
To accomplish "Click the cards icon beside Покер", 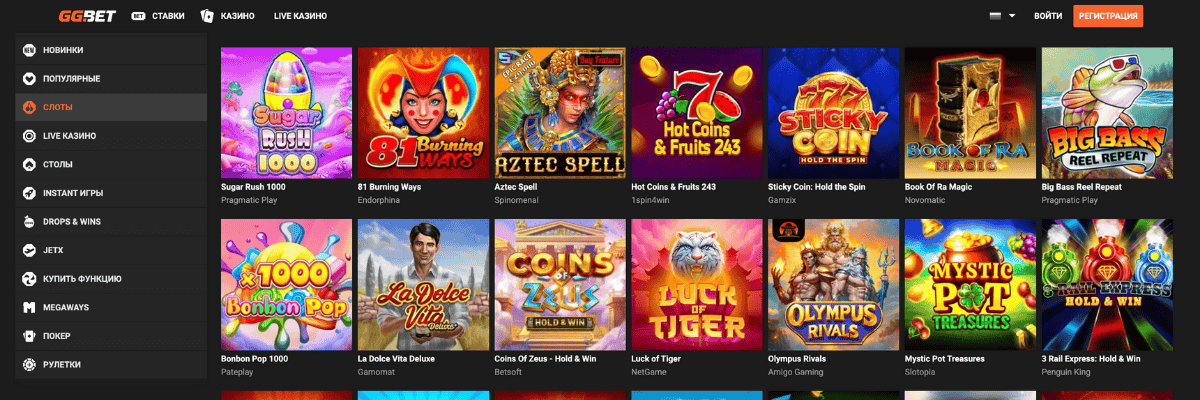I will point(29,336).
